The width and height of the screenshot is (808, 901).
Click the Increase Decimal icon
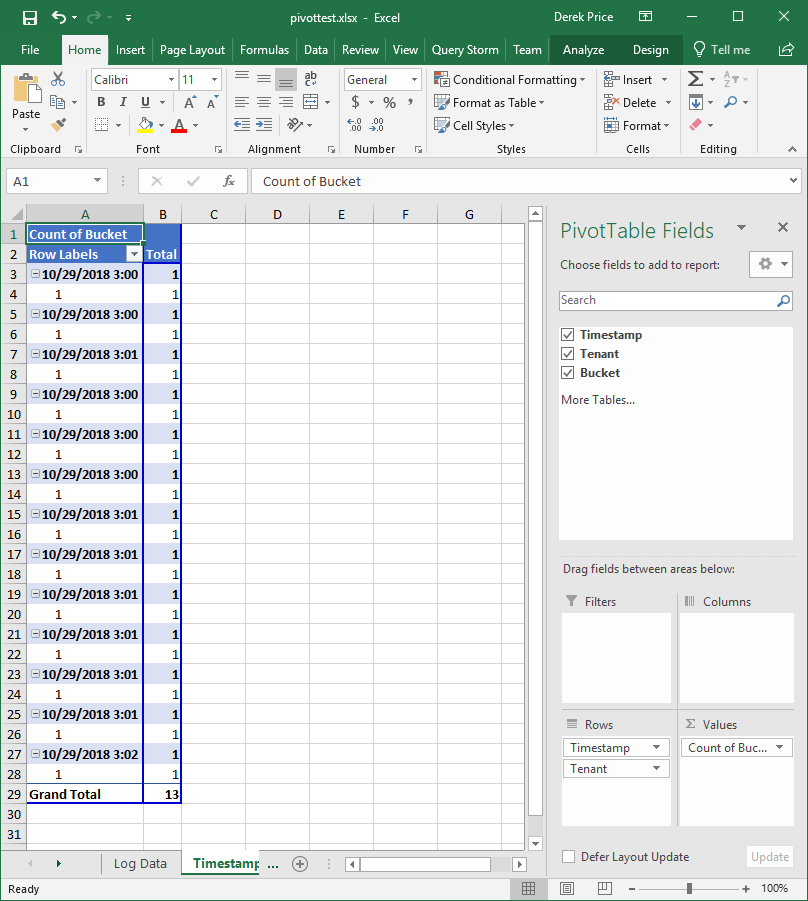[352, 125]
